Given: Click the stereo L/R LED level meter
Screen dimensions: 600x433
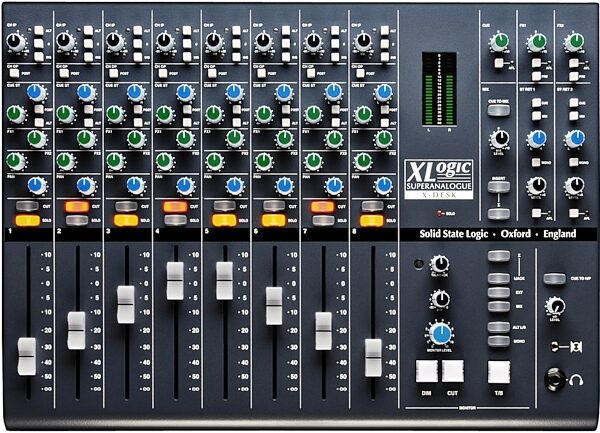Looking at the screenshot, I should pos(439,88).
